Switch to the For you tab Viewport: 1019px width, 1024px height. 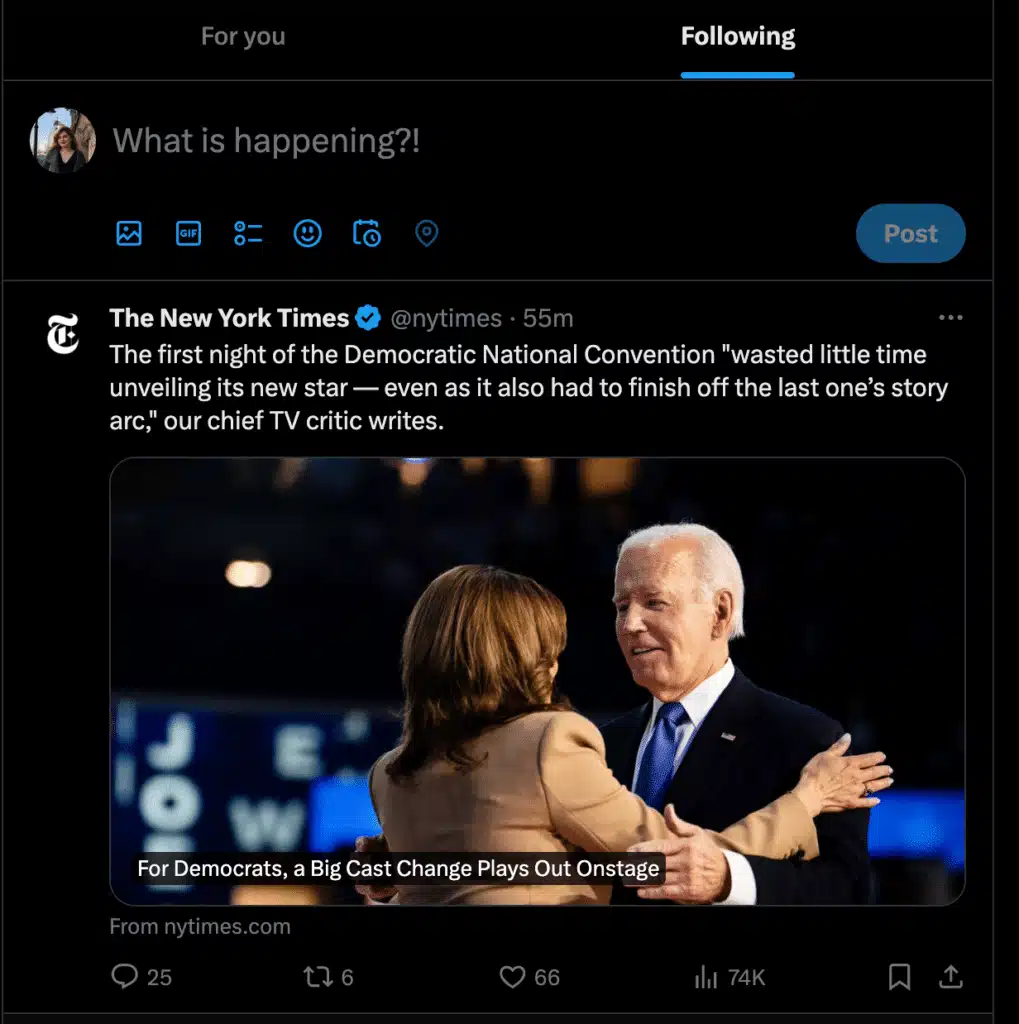243,37
